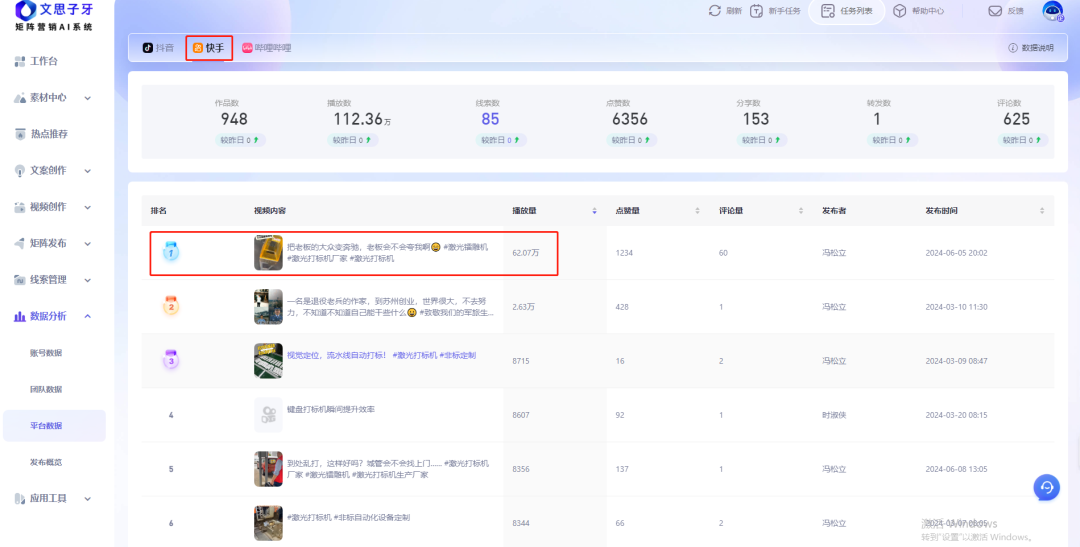Open 发布概览 submenu item
This screenshot has width=1080, height=547.
pyautogui.click(x=46, y=462)
